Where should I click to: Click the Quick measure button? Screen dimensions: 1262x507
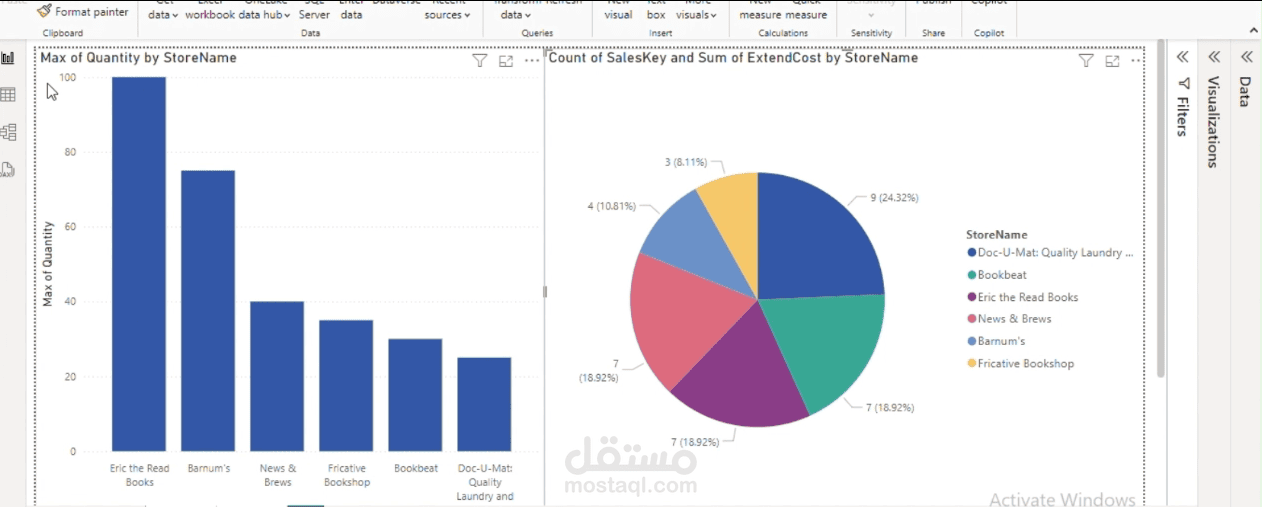pyautogui.click(x=806, y=11)
